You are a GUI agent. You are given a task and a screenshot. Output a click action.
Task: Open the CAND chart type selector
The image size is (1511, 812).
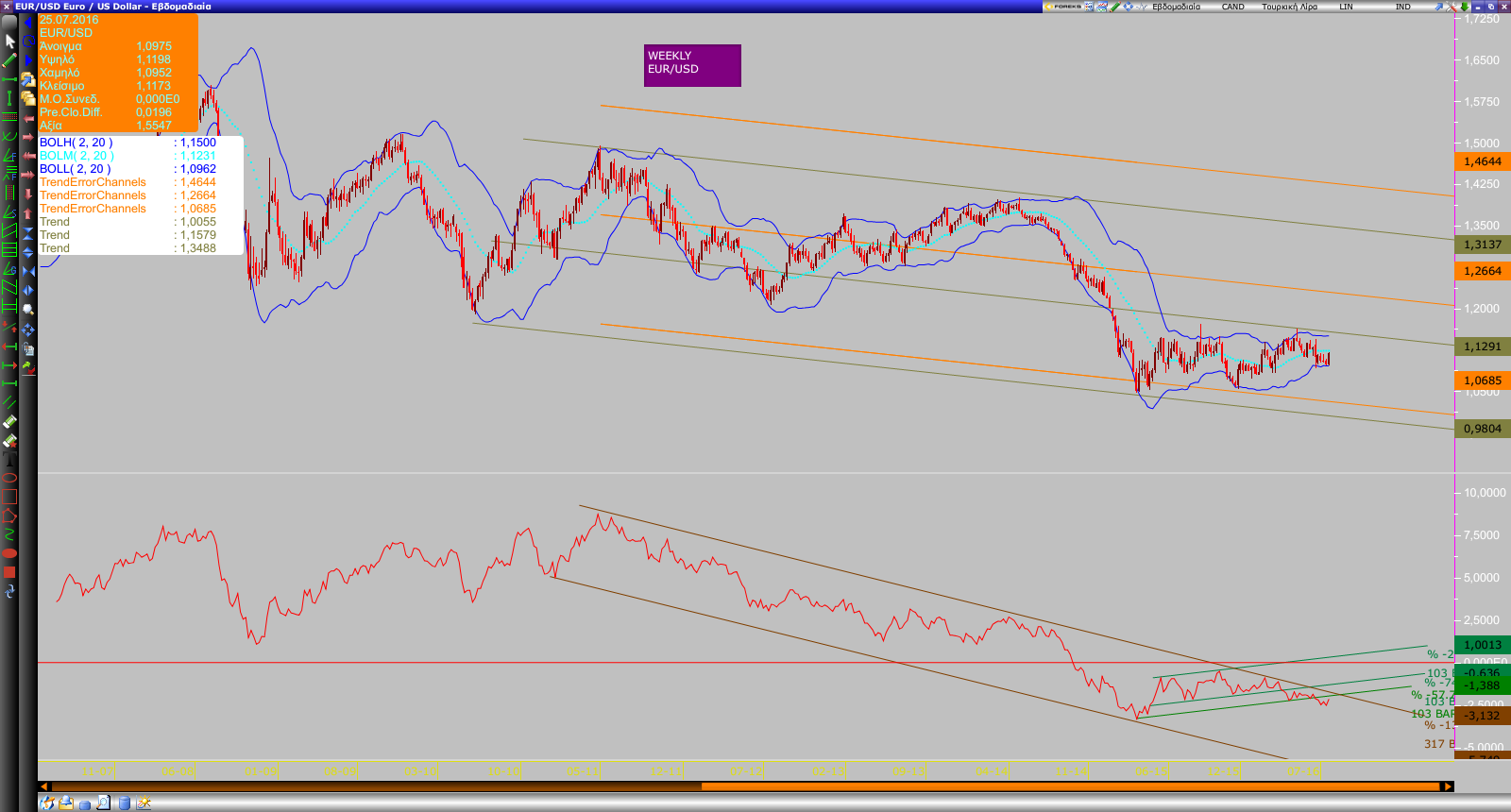(x=1232, y=7)
